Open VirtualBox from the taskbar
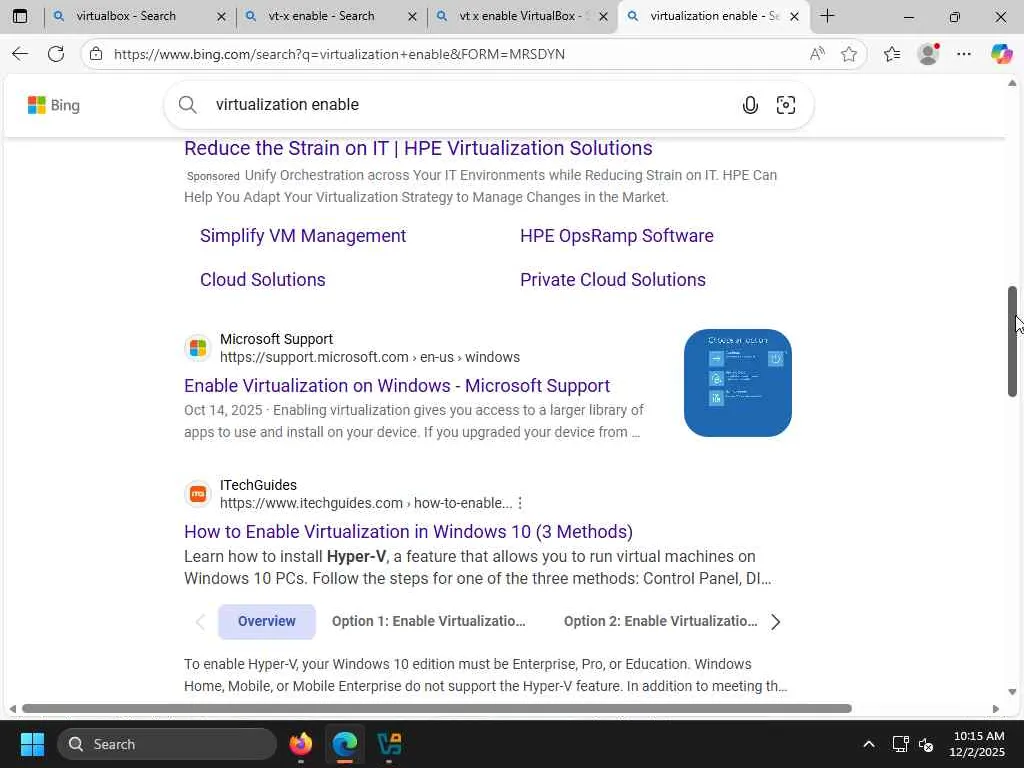The height and width of the screenshot is (768, 1024). pyautogui.click(x=389, y=744)
